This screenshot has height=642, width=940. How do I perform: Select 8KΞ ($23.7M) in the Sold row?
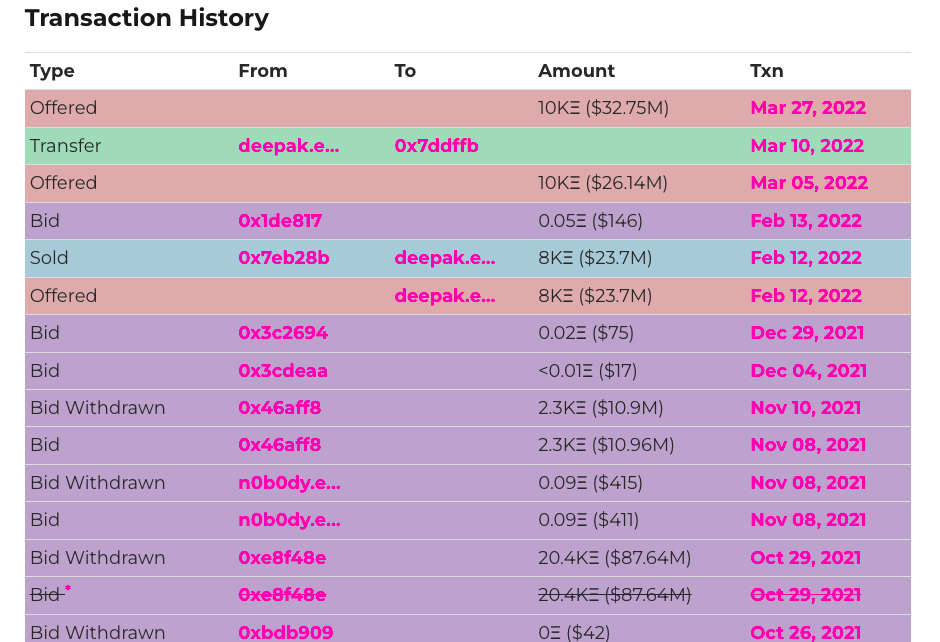pyautogui.click(x=595, y=258)
